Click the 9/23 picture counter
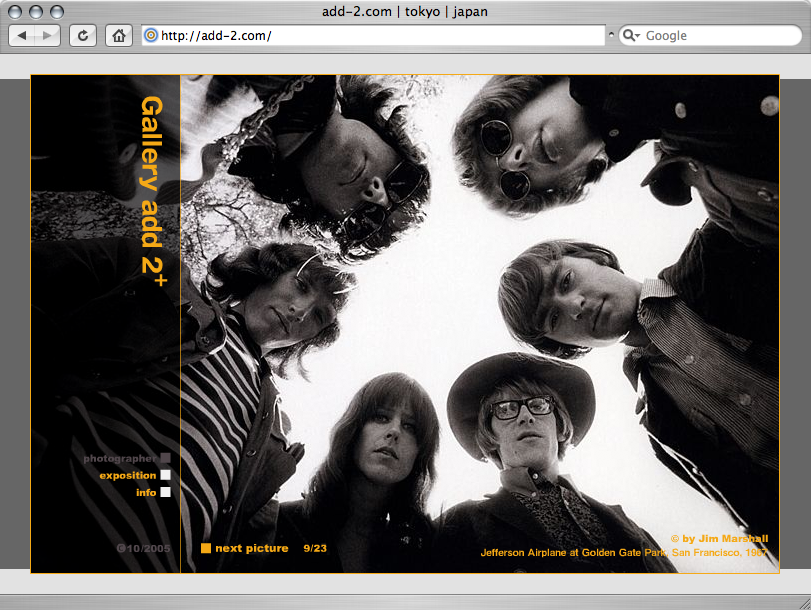Image resolution: width=811 pixels, height=610 pixels. coord(315,548)
